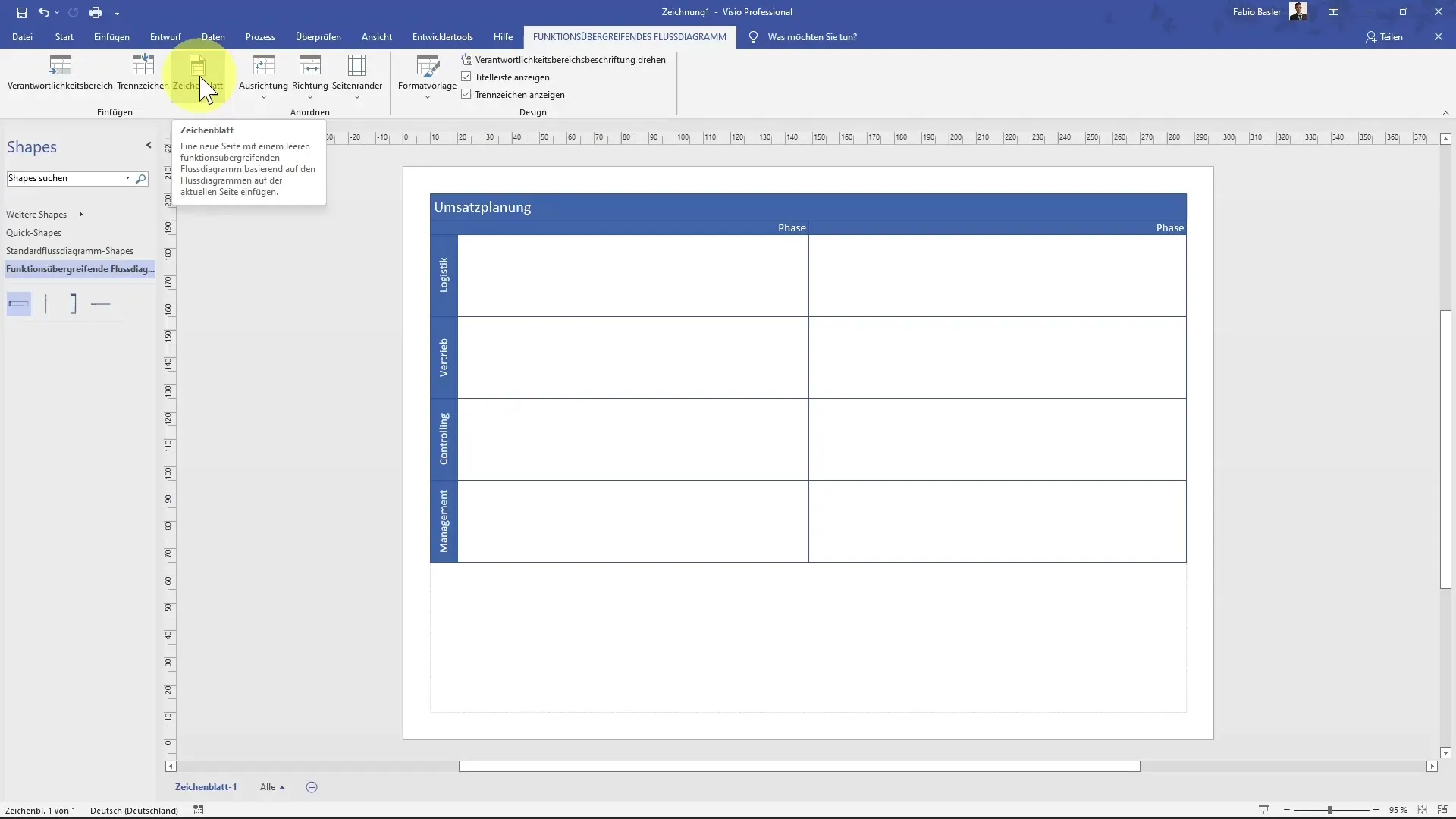The image size is (1456, 819).
Task: Select the horizontal separator stencil shape
Action: pos(100,304)
